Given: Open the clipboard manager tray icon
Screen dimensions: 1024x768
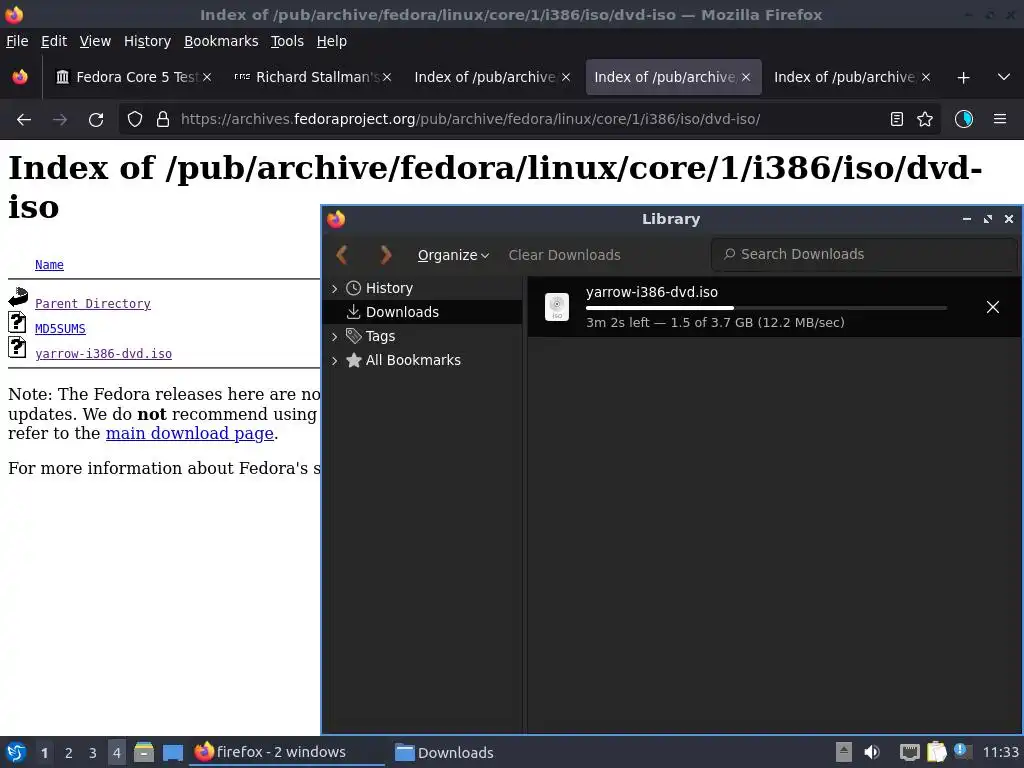Looking at the screenshot, I should pos(936,752).
